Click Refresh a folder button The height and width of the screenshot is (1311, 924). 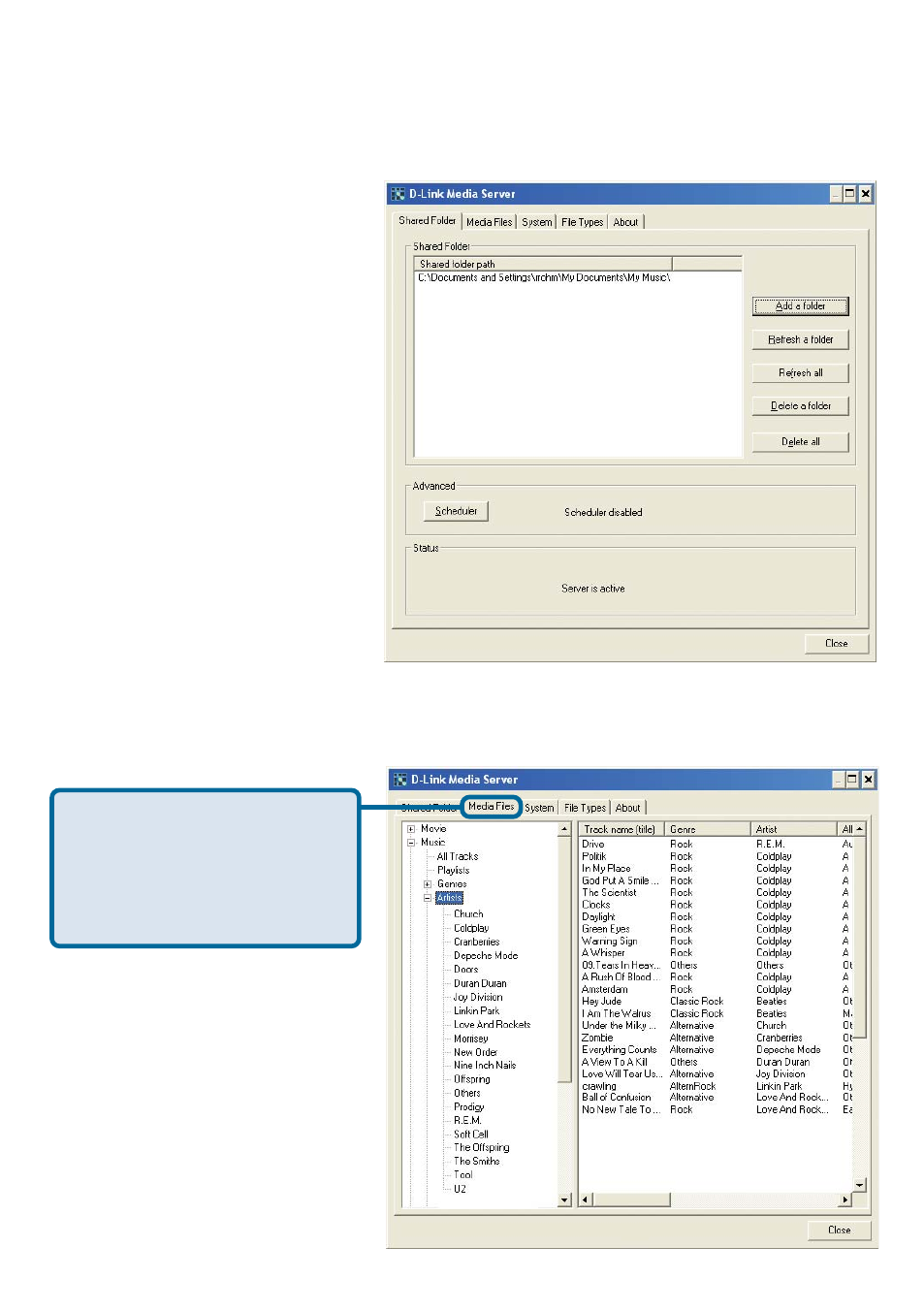click(x=800, y=339)
